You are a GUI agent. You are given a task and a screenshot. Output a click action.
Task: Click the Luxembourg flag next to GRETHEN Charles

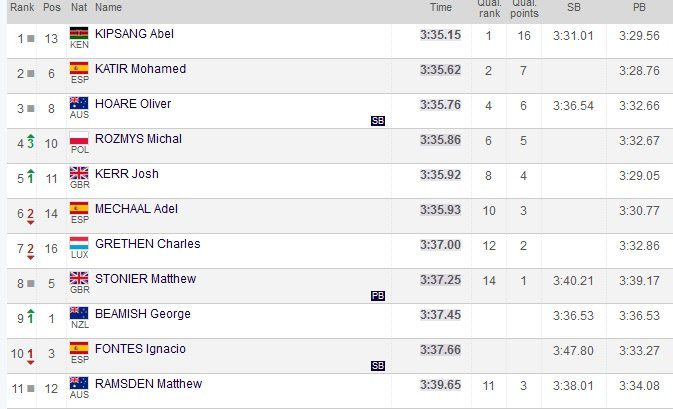(x=79, y=243)
